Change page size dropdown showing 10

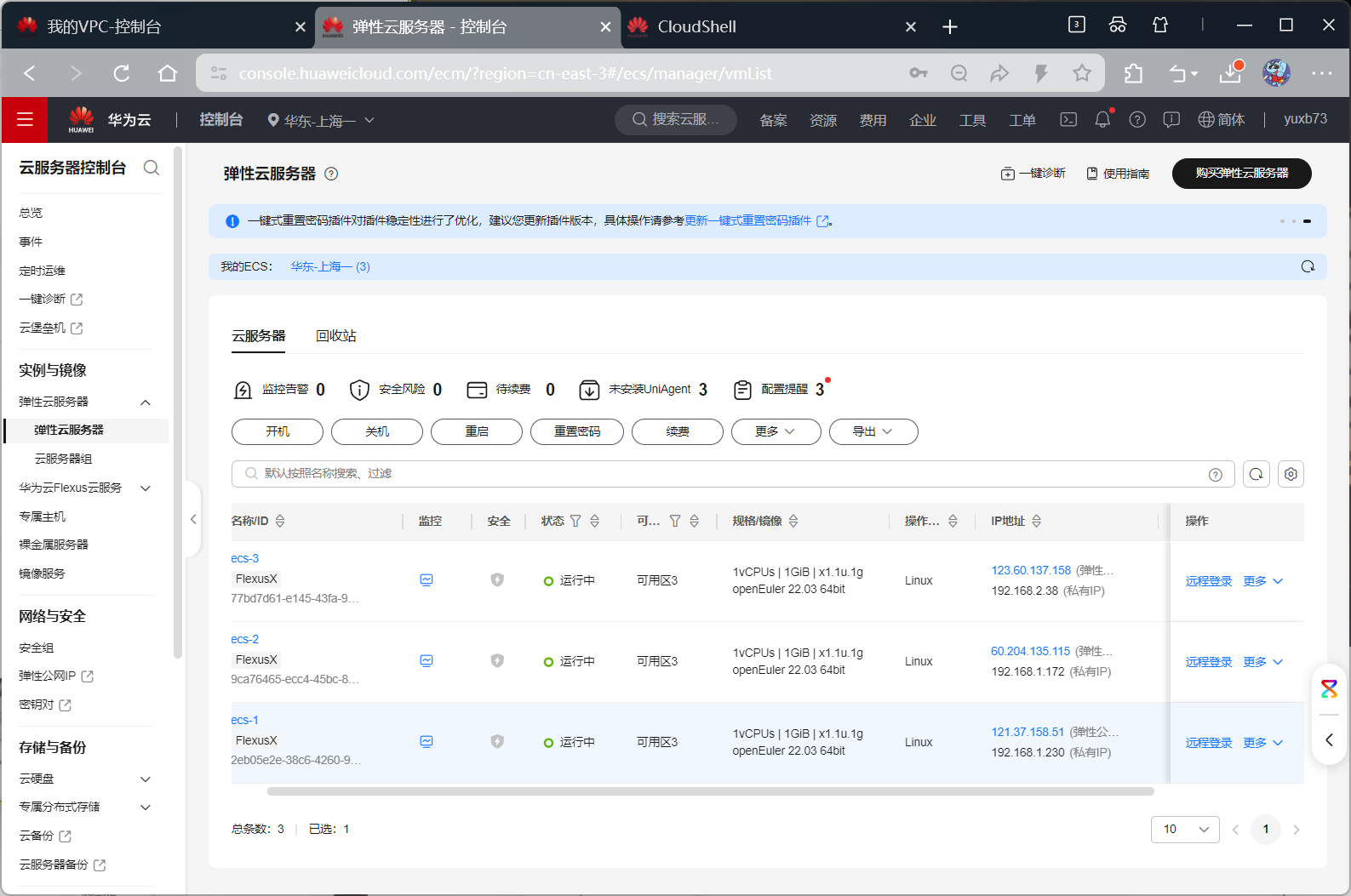(1185, 829)
